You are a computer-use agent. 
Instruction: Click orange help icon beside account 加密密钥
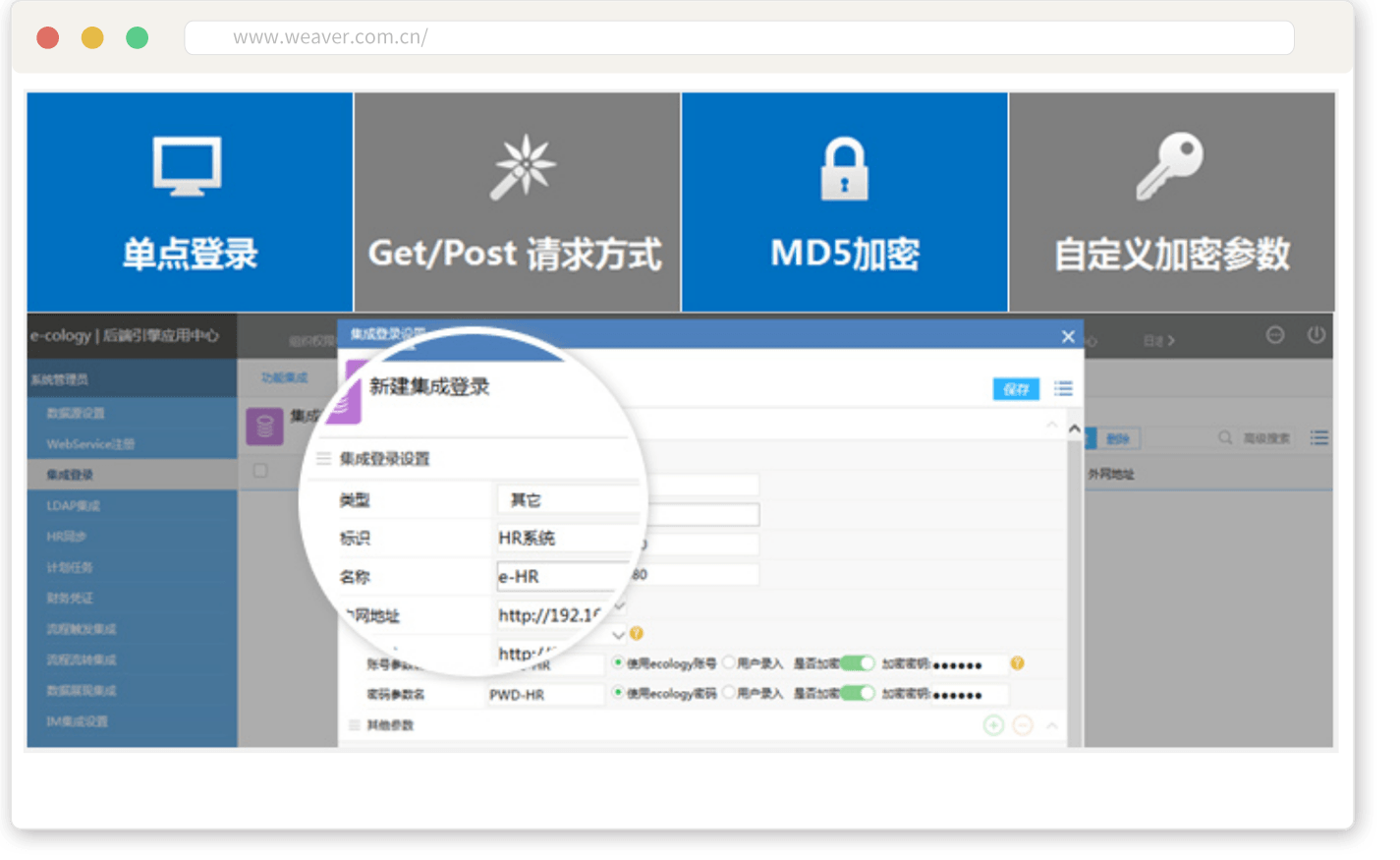coord(1017,663)
